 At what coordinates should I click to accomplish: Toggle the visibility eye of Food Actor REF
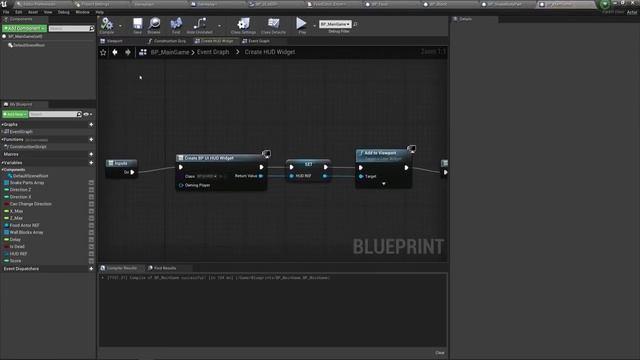[x=91, y=225]
